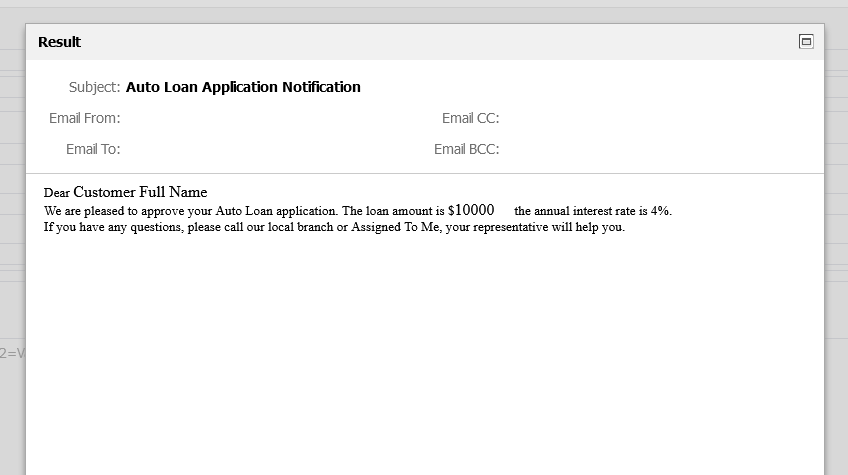848x475 pixels.
Task: Click the word Dear in greeting
Action: 57,193
